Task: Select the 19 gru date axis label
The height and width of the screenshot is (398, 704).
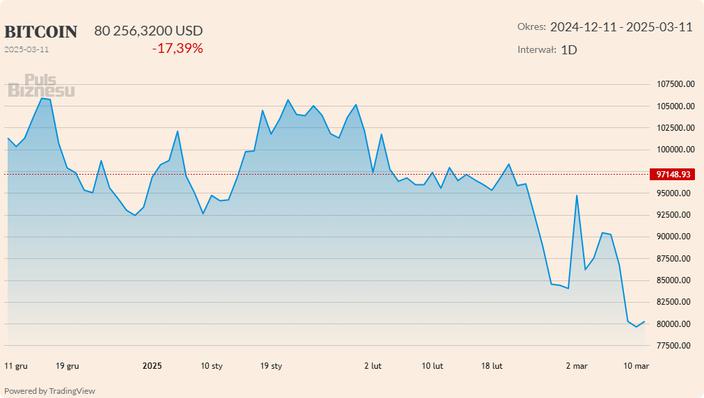Action: pyautogui.click(x=67, y=366)
